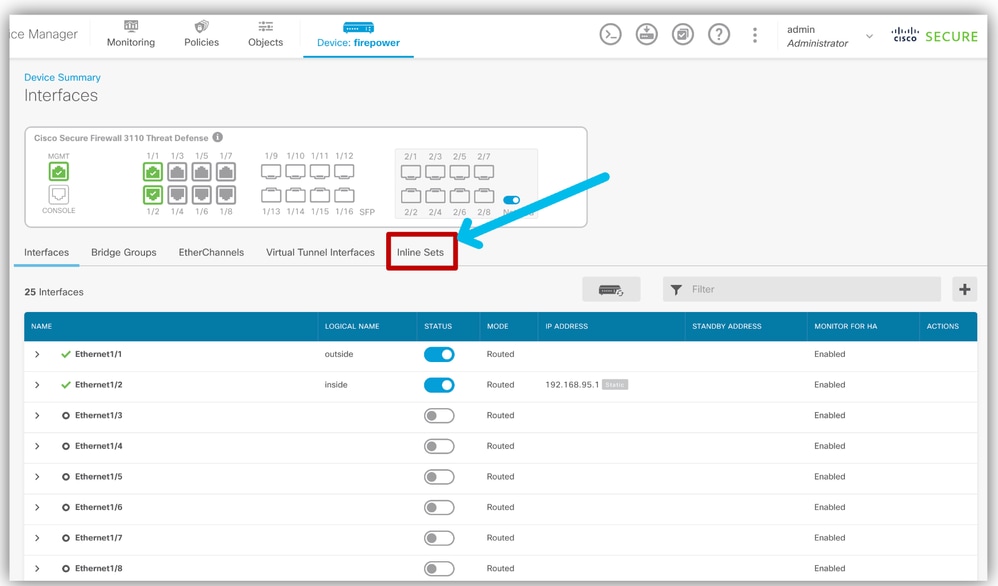The height and width of the screenshot is (586, 998).
Task: Select port 1/5 in the device diagram
Action: tap(202, 172)
